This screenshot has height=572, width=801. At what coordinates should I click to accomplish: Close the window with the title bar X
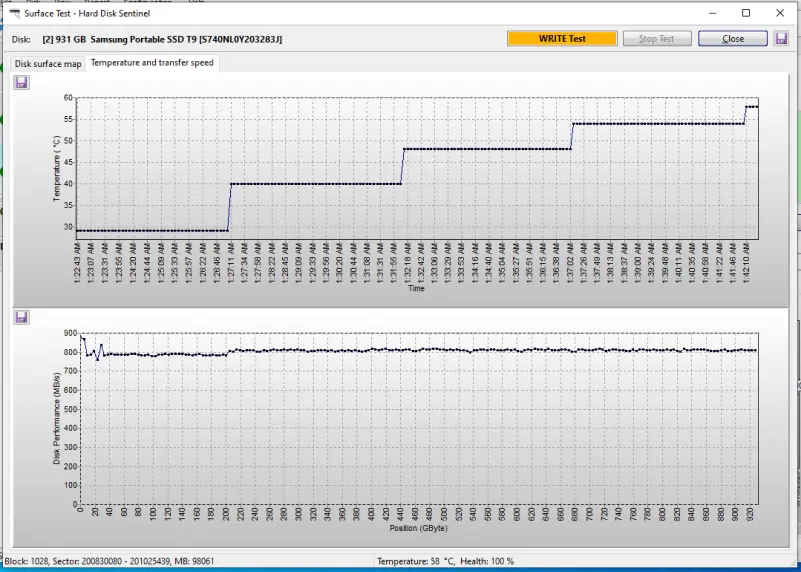(780, 13)
